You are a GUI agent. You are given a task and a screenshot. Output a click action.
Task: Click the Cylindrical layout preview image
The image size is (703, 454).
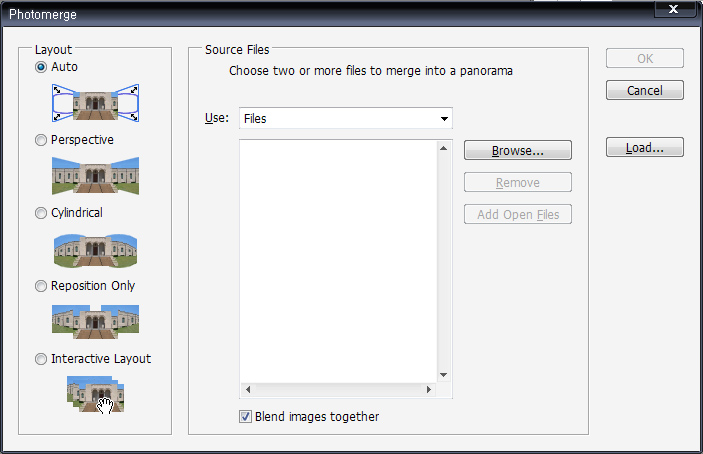pyautogui.click(x=95, y=249)
